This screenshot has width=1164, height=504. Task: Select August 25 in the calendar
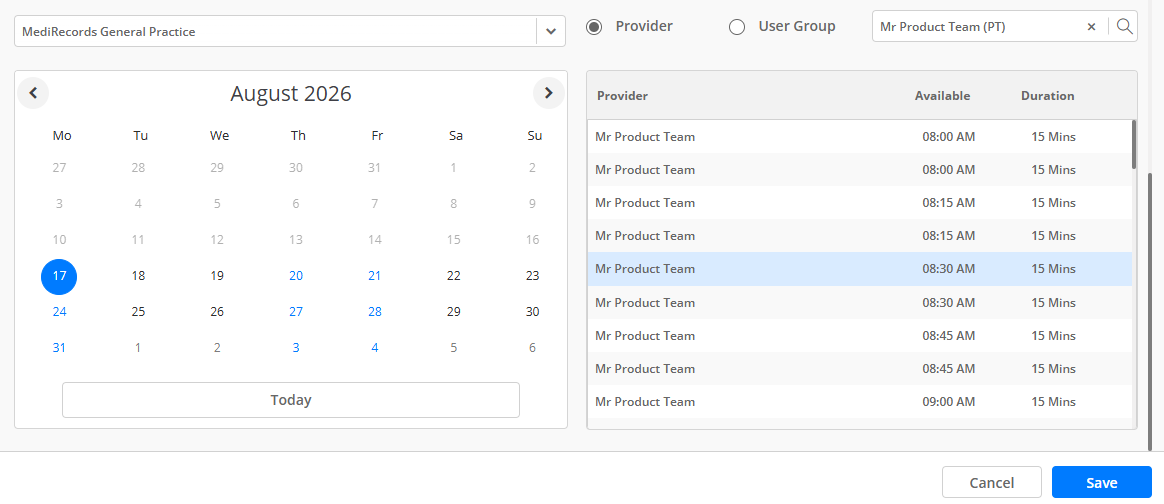pyautogui.click(x=138, y=312)
